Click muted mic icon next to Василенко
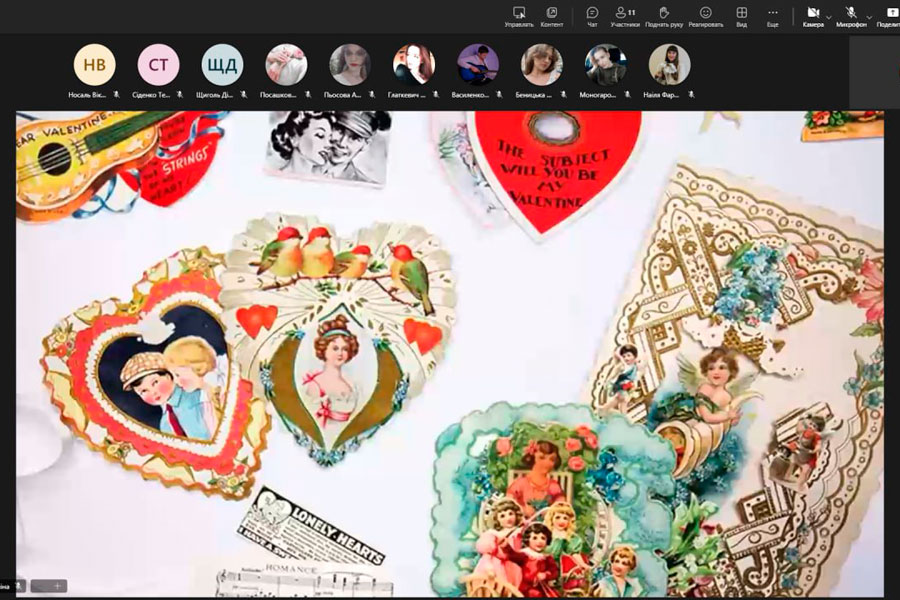This screenshot has width=900, height=600. pos(499,94)
